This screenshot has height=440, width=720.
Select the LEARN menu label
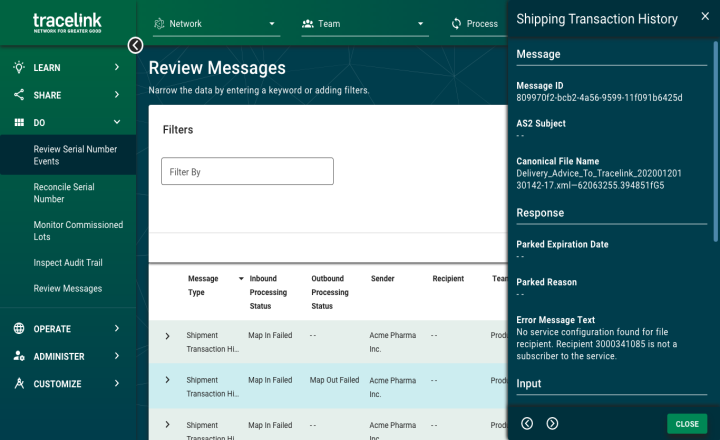click(x=47, y=68)
